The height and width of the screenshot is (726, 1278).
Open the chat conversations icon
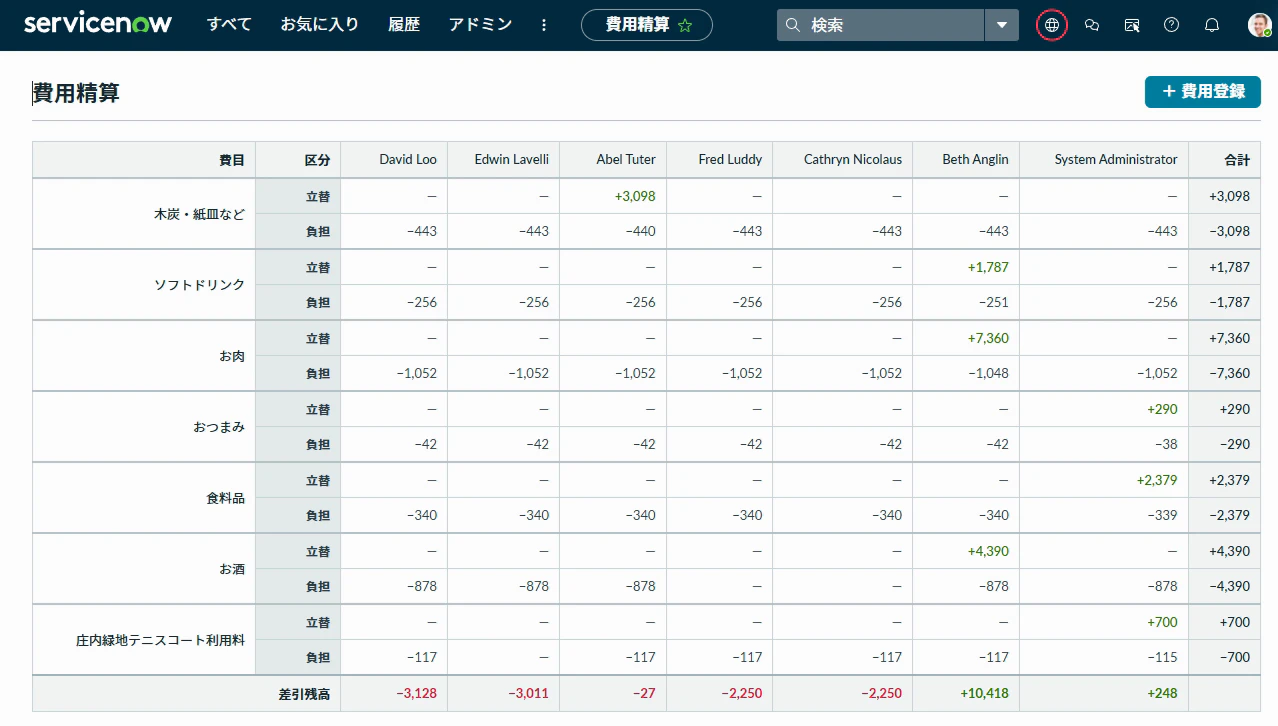(1092, 25)
